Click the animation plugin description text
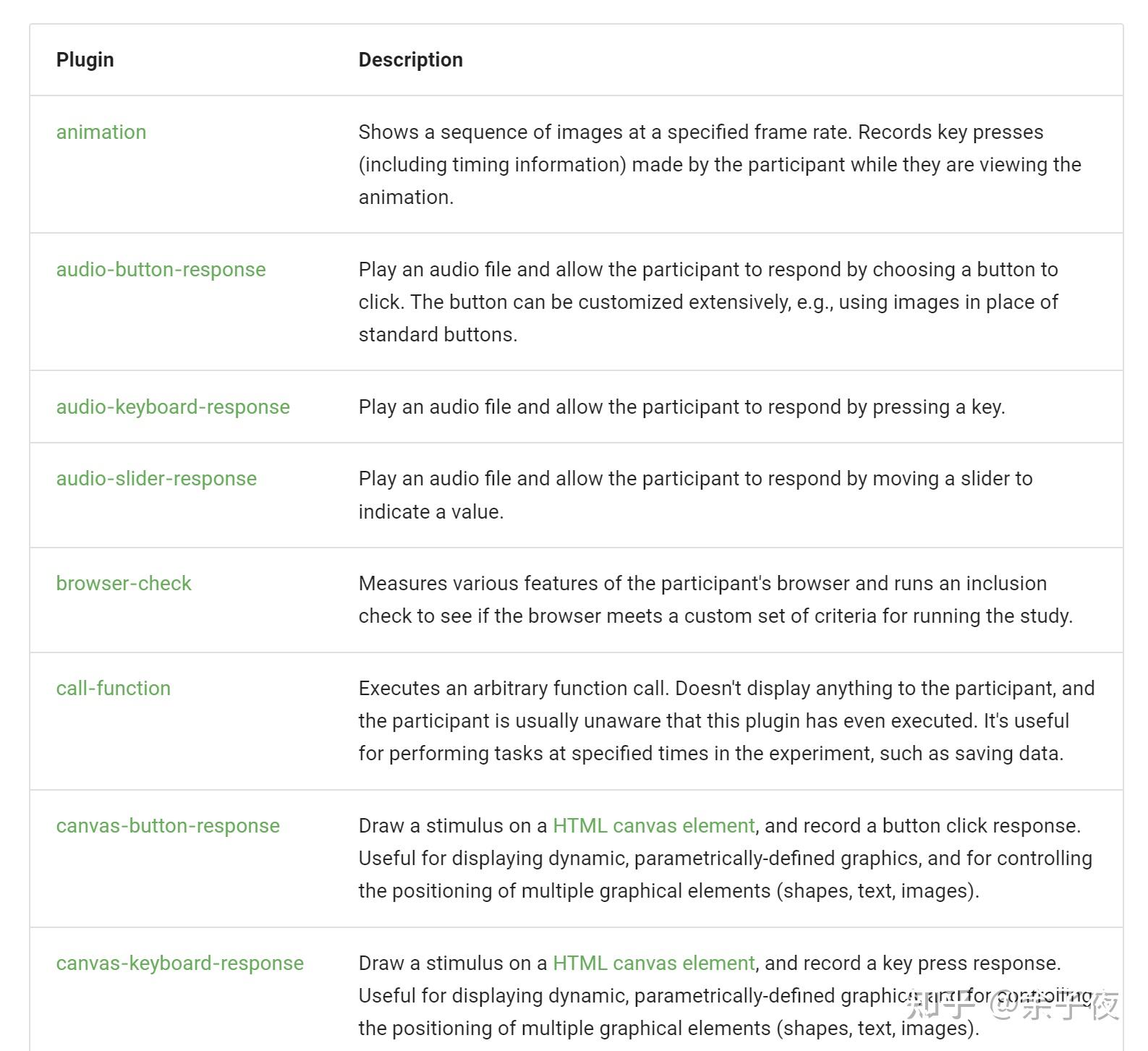The height and width of the screenshot is (1051, 1148). [720, 165]
